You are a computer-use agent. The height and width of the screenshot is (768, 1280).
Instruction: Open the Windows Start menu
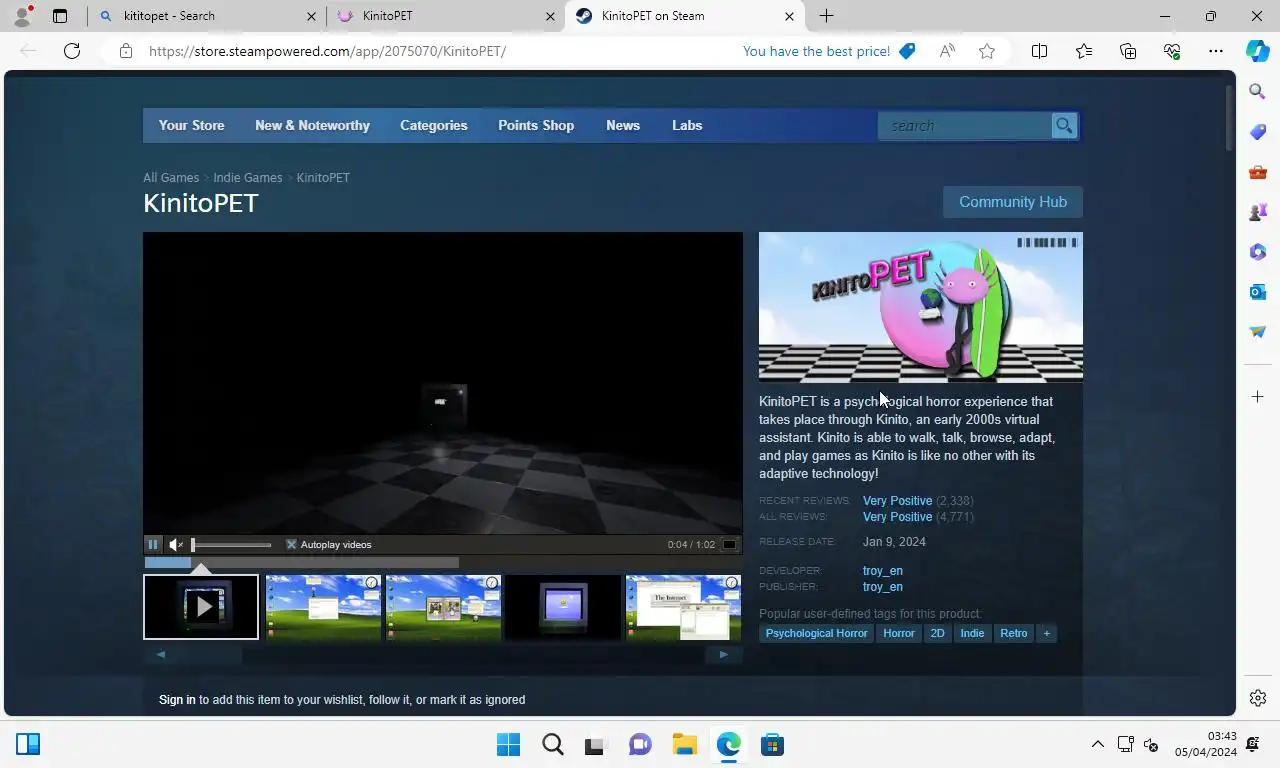tap(509, 745)
